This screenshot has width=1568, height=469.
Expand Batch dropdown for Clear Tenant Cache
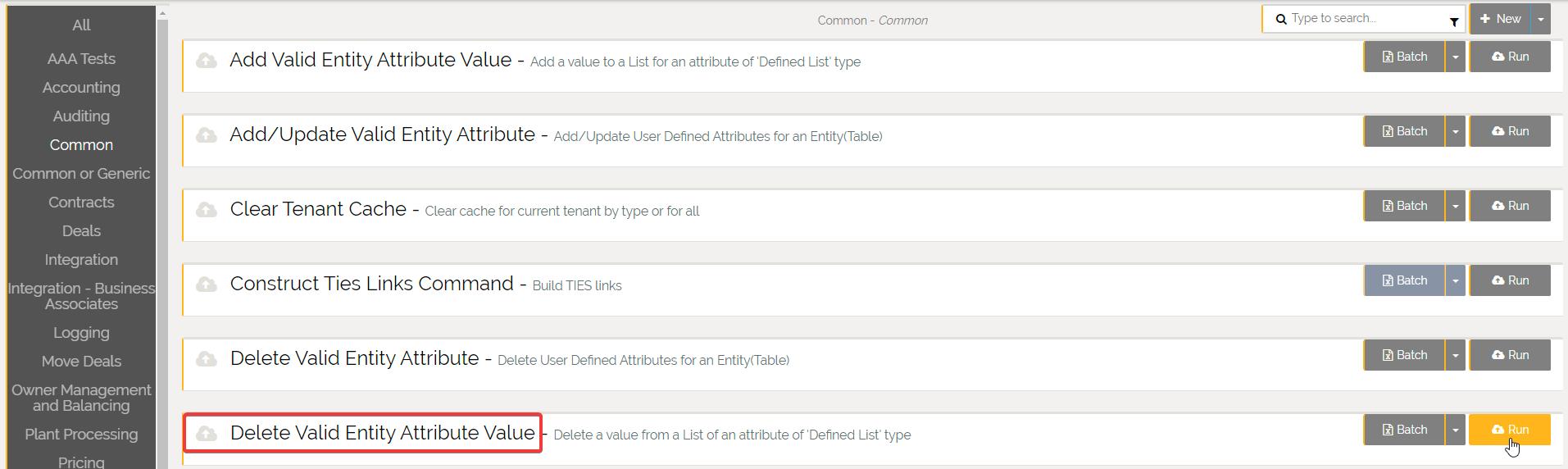pyautogui.click(x=1455, y=206)
